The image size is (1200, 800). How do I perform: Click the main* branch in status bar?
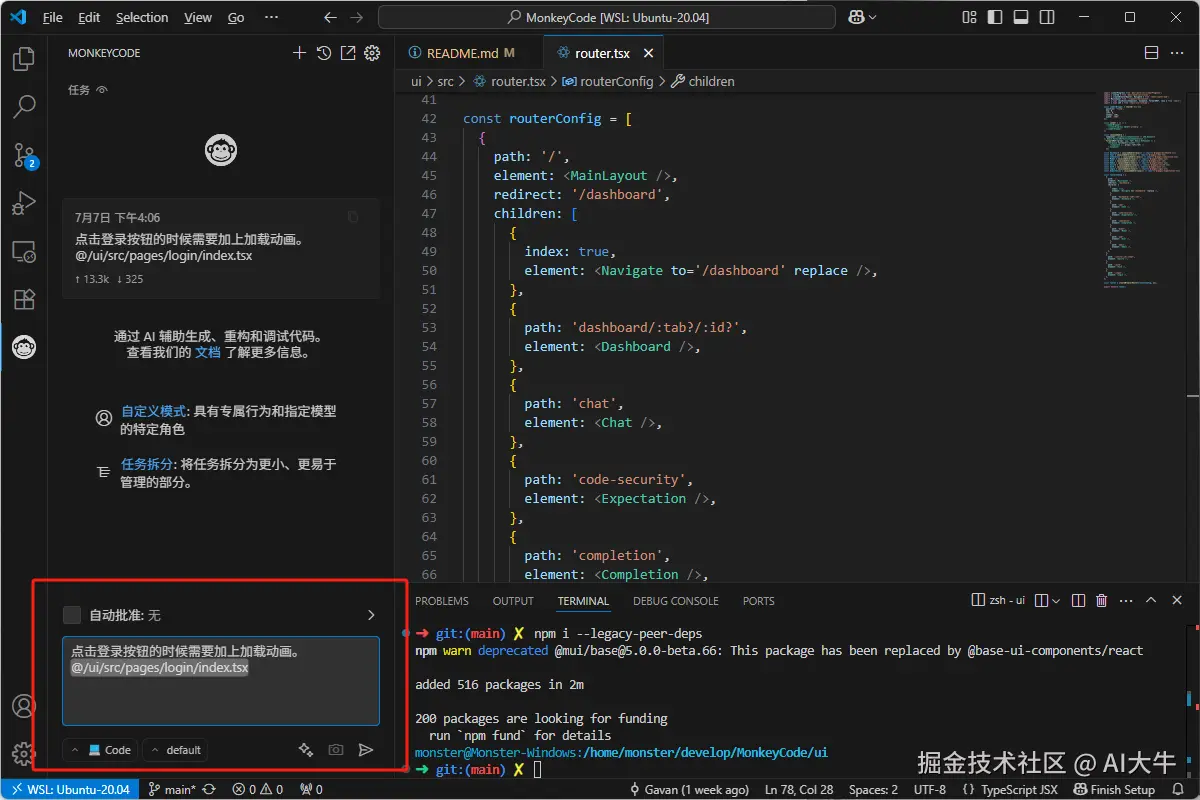[x=172, y=789]
